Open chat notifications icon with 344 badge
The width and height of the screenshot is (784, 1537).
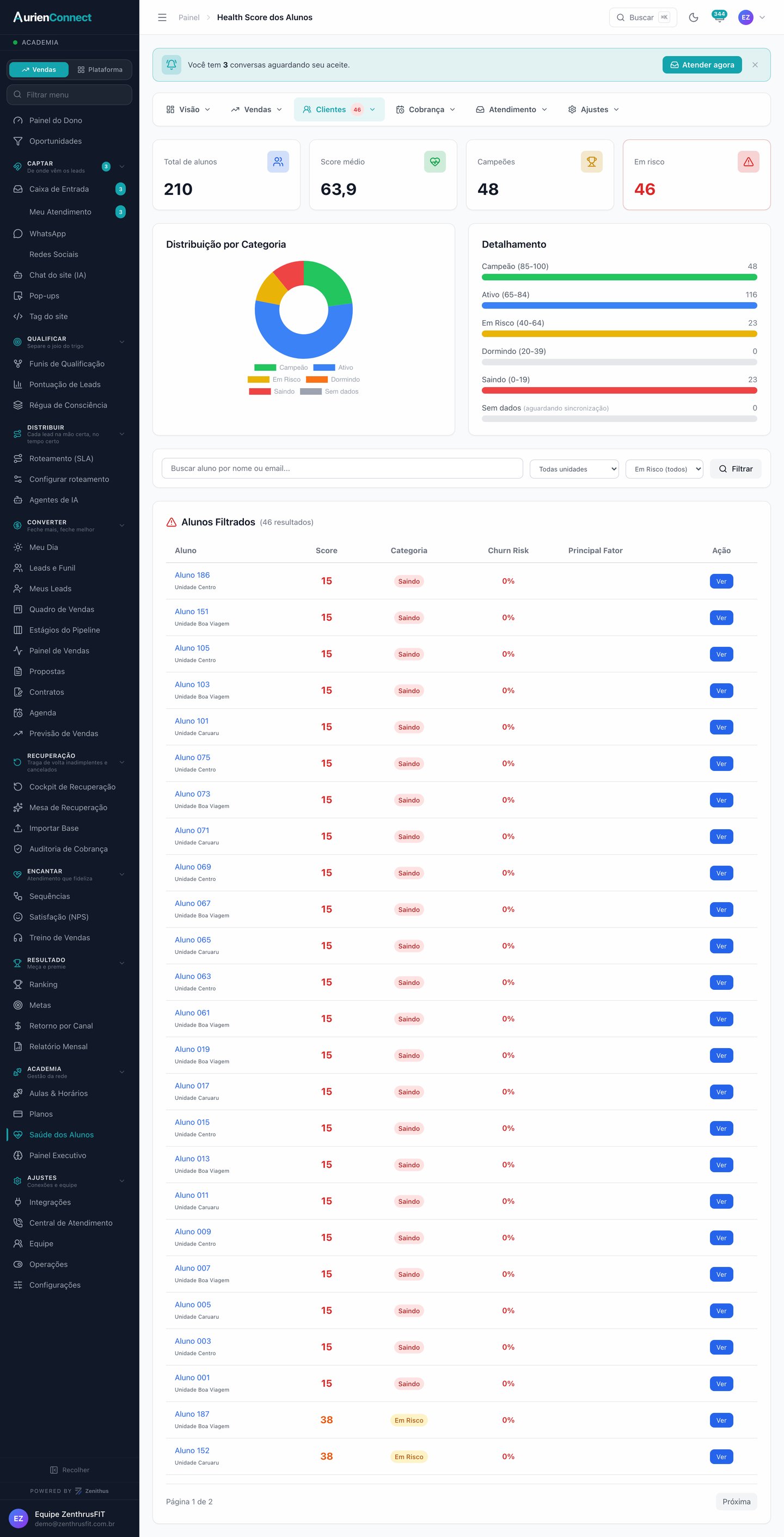719,17
